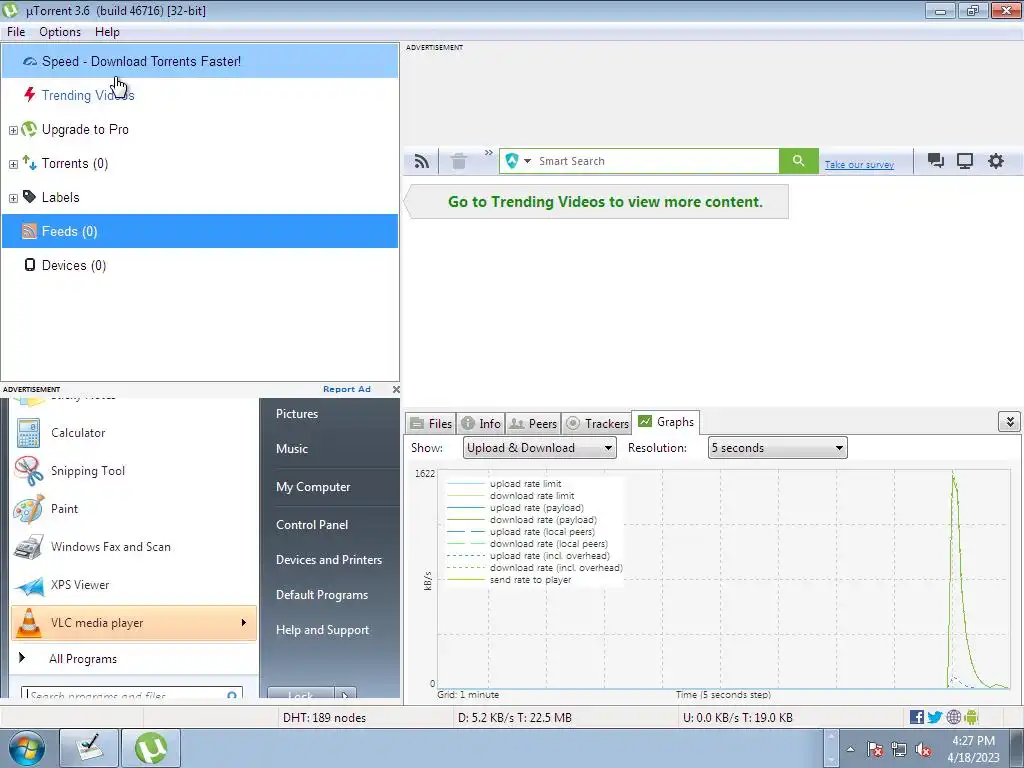The image size is (1024, 768).
Task: Switch to the Trackers tab
Action: click(597, 423)
